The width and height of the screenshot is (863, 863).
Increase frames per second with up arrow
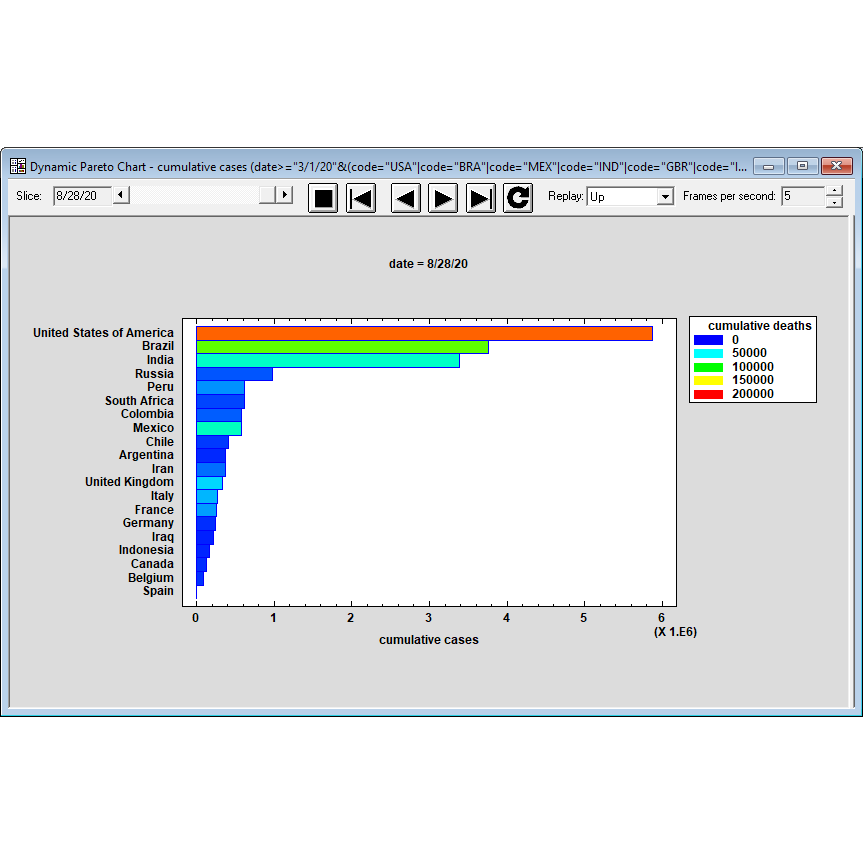834,191
